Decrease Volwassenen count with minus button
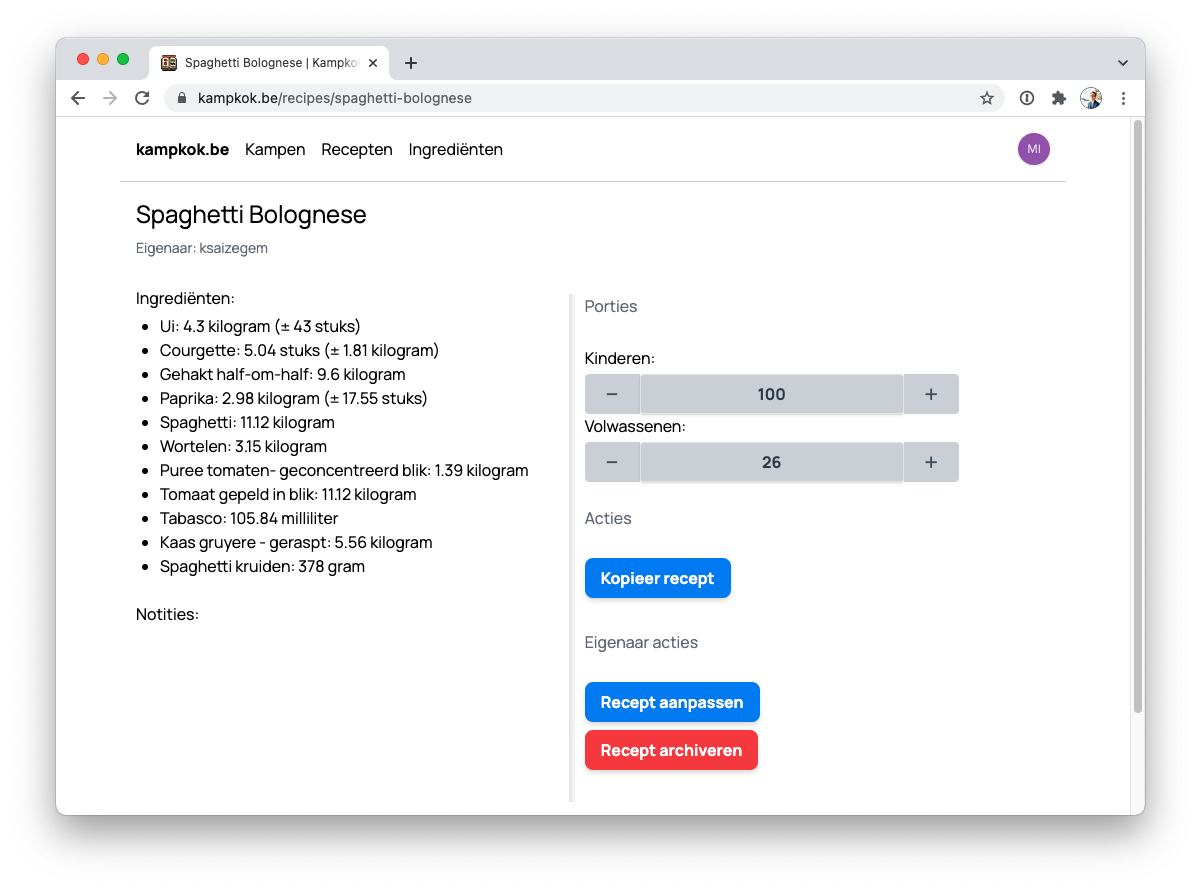Viewport: 1201px width, 889px height. coord(612,462)
